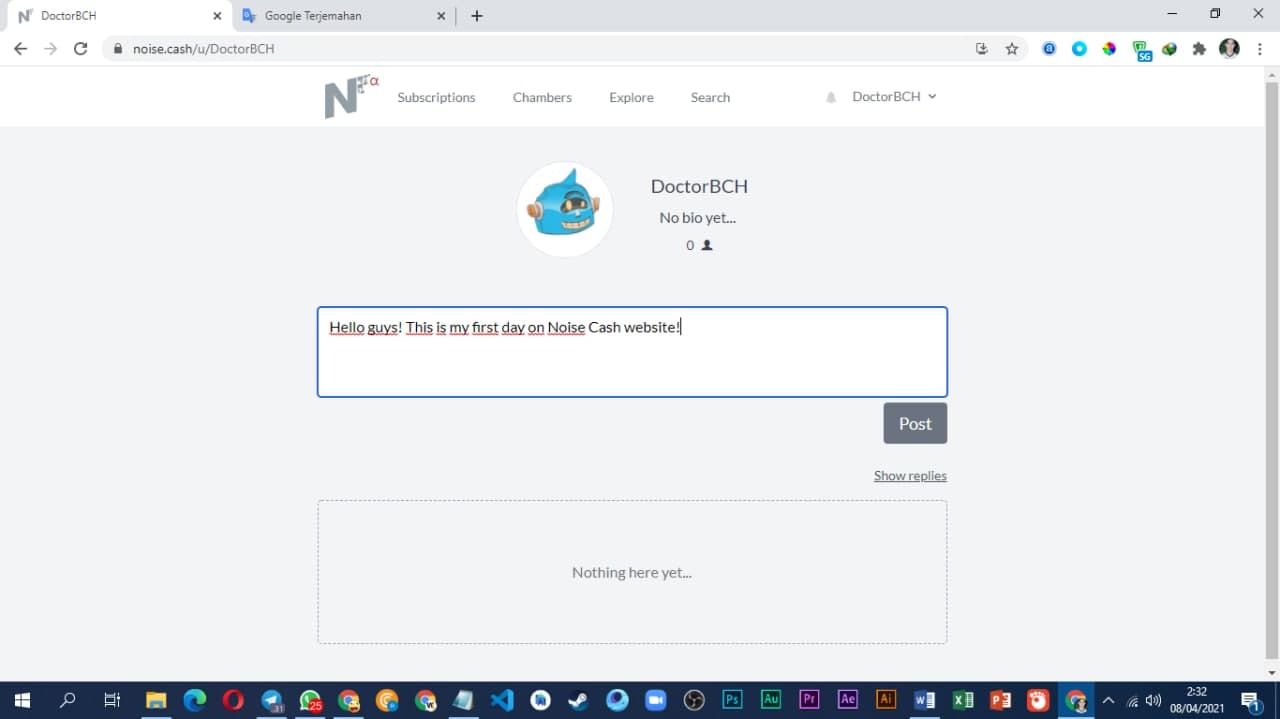The width and height of the screenshot is (1280, 719).
Task: Open the color wheel extension
Action: 1109,48
